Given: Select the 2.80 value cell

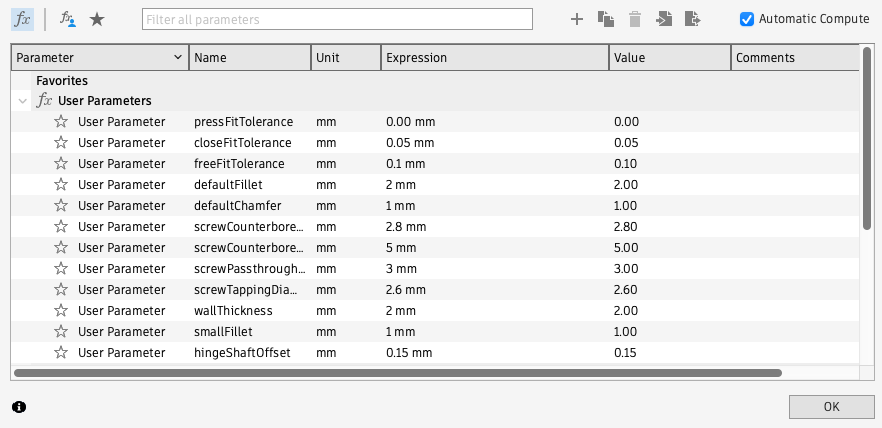Looking at the screenshot, I should pos(670,227).
